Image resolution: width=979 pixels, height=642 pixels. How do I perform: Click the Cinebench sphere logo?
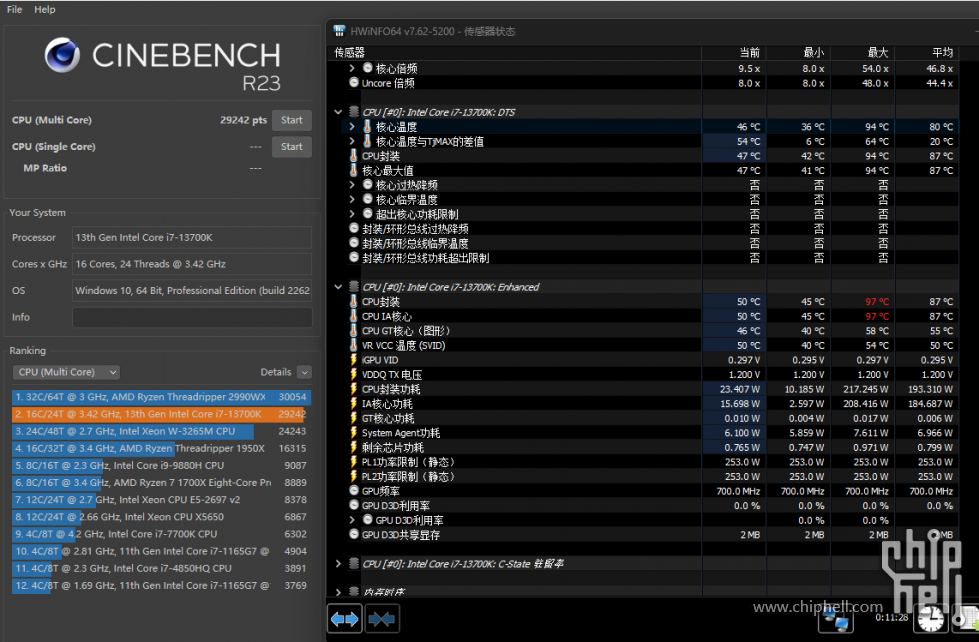[62, 55]
